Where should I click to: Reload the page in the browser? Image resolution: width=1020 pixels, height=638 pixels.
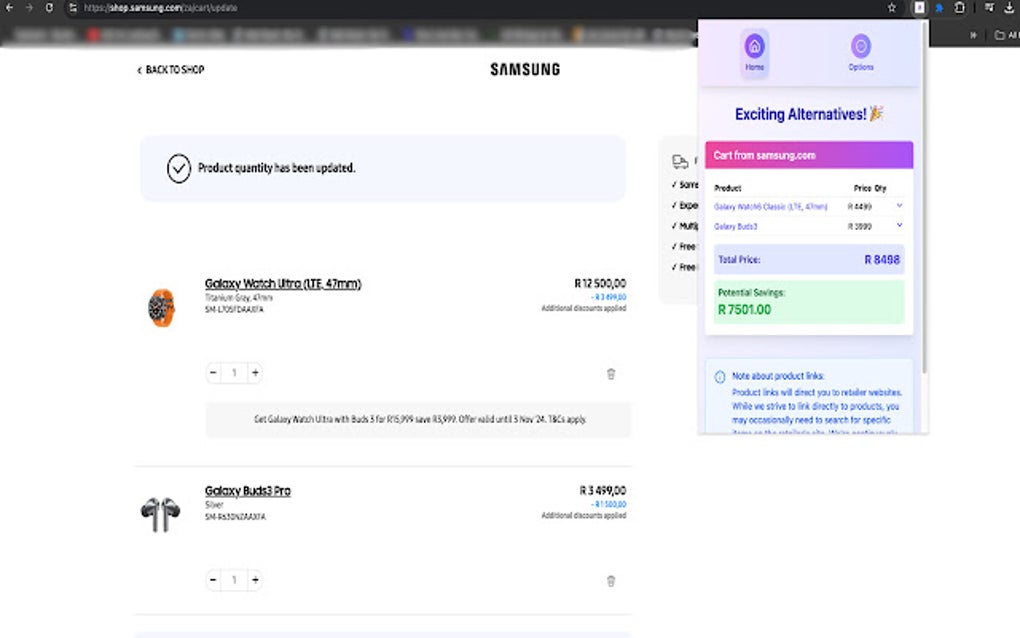49,8
